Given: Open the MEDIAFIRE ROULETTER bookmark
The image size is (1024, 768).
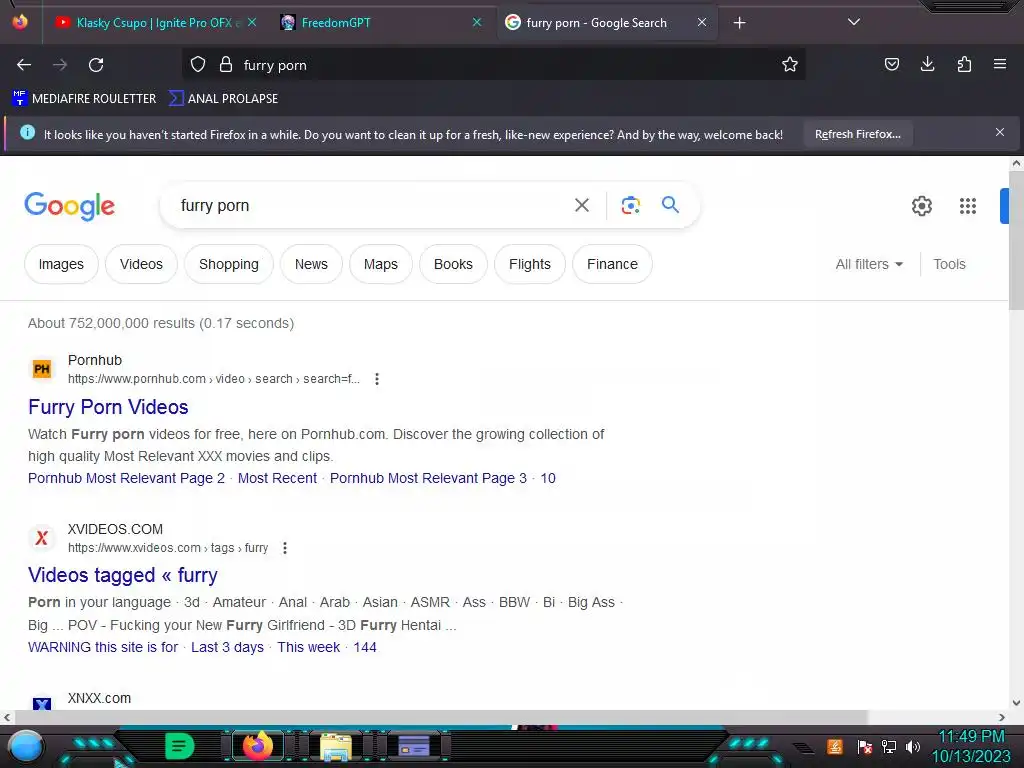Looking at the screenshot, I should 84,99.
